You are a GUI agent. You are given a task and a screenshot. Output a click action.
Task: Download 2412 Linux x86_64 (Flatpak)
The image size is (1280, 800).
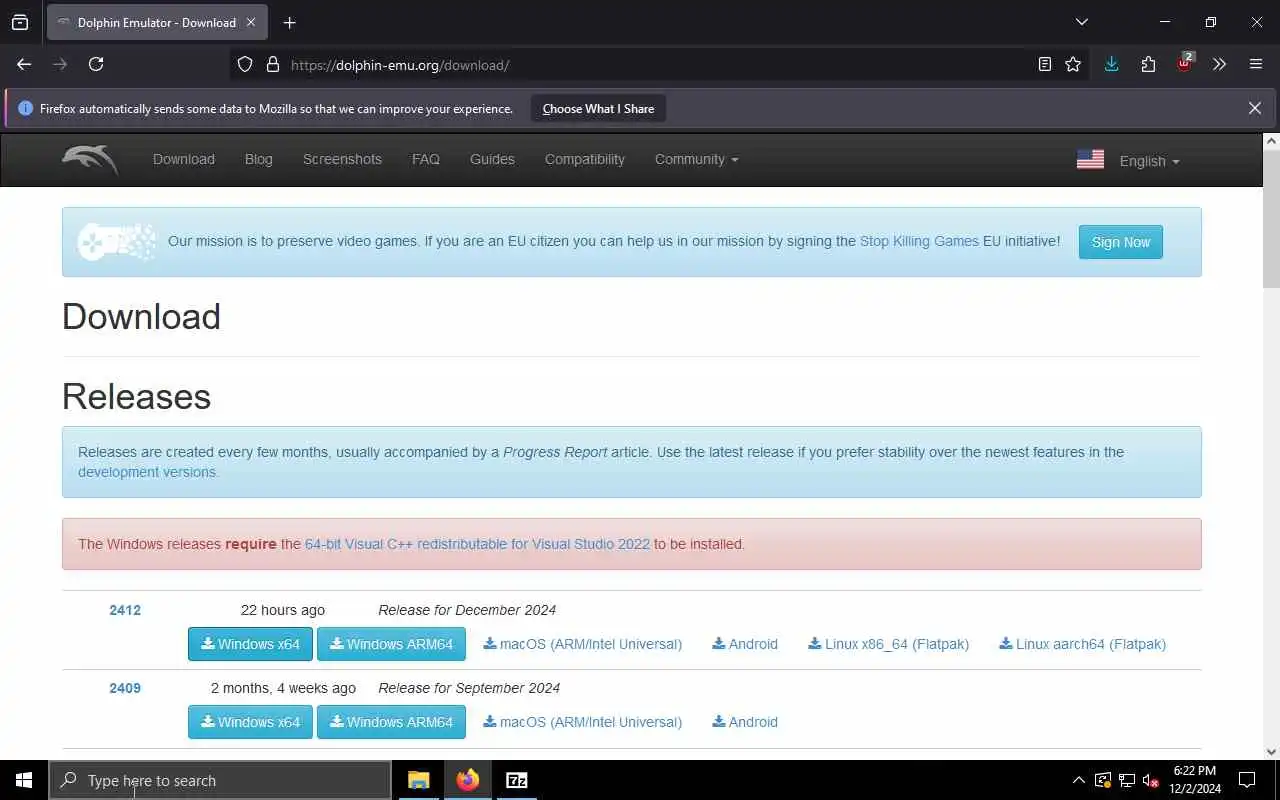point(889,644)
